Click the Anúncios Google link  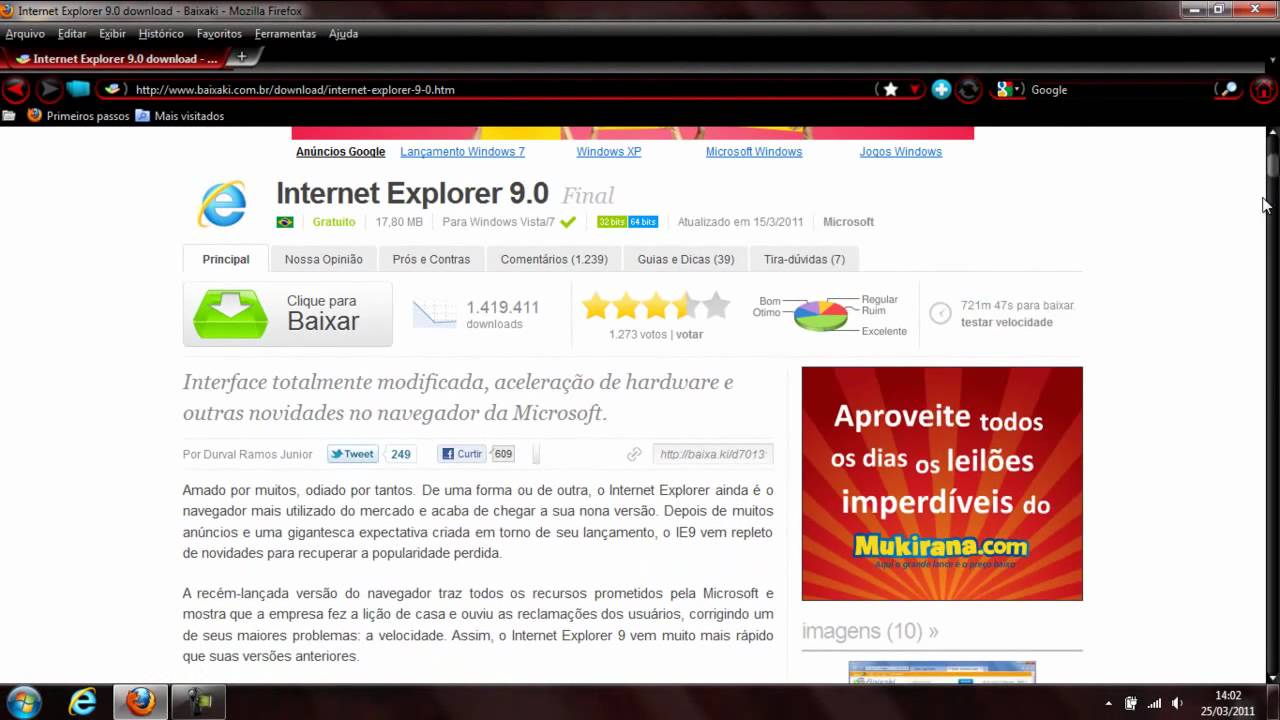click(x=340, y=152)
